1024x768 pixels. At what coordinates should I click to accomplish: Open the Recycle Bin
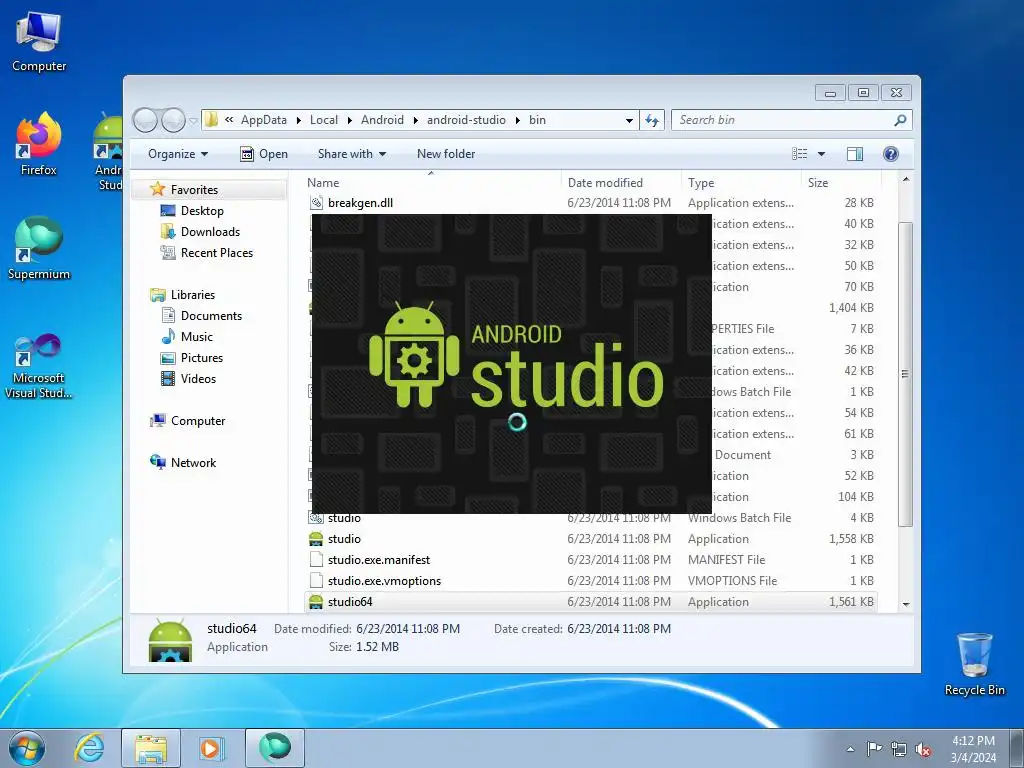coord(974,664)
